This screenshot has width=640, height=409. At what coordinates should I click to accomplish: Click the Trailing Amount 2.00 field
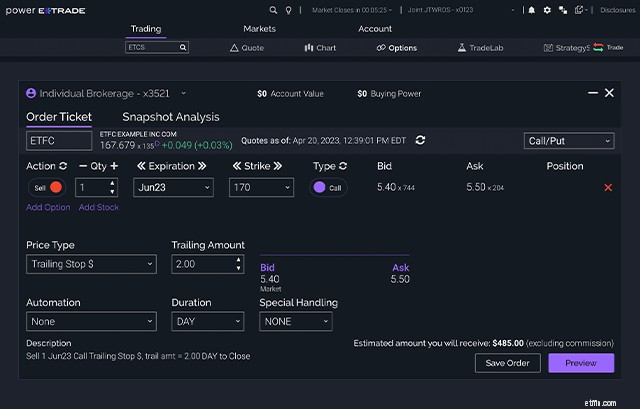pyautogui.click(x=208, y=264)
